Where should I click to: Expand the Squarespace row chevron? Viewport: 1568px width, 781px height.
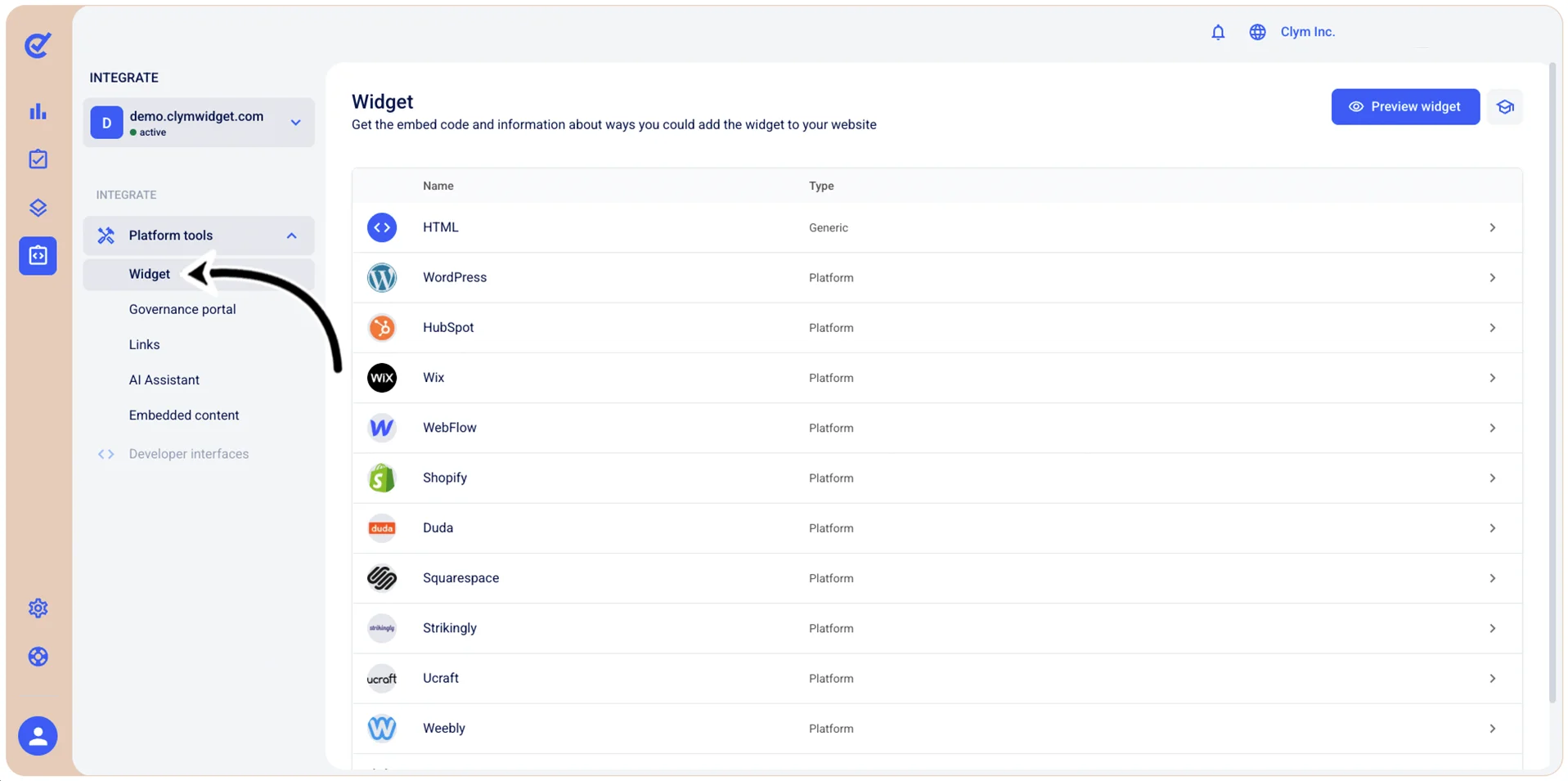[1493, 578]
